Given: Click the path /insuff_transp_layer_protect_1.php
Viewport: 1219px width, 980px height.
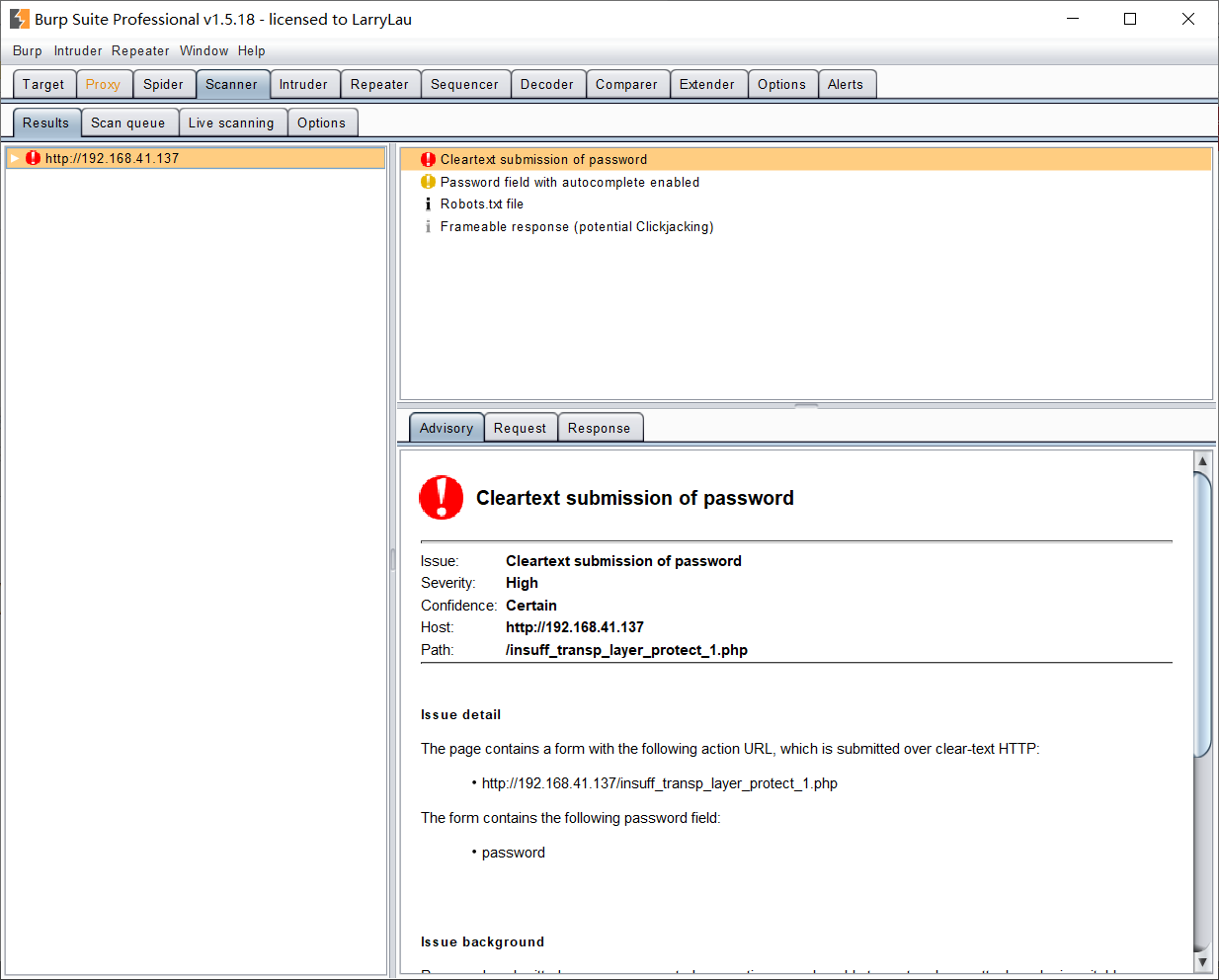Looking at the screenshot, I should click(x=626, y=650).
